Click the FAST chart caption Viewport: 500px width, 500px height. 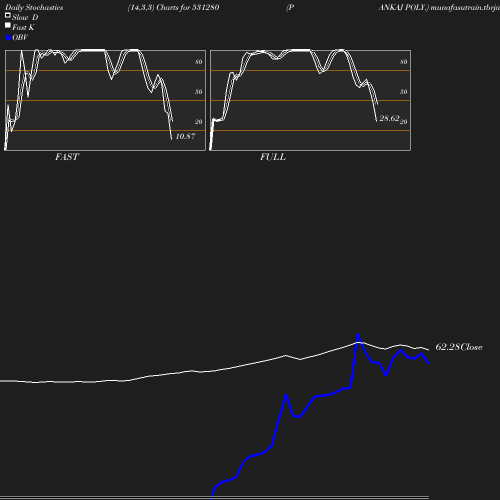click(67, 157)
